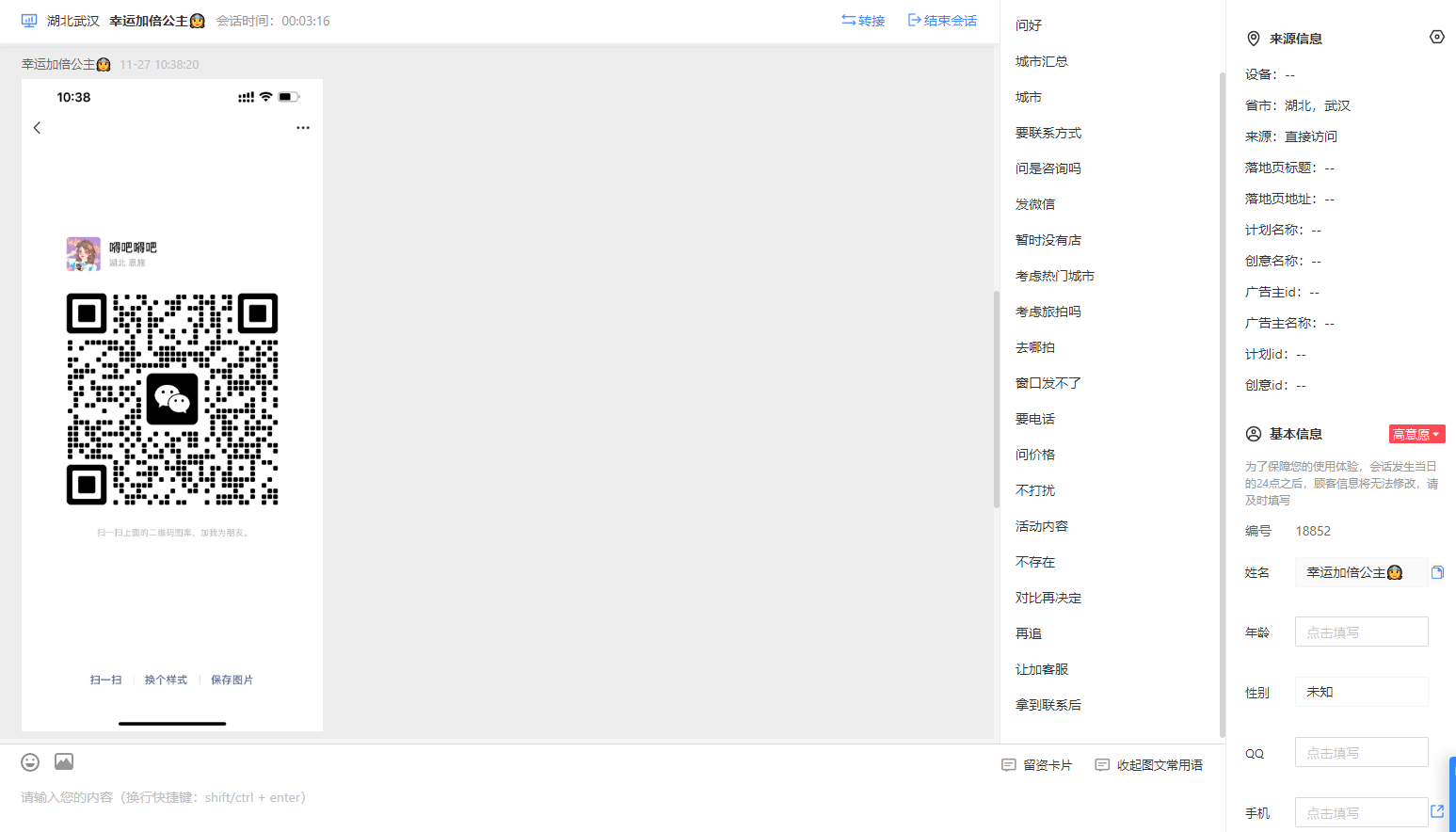
Task: Open the 高意愿 intent dropdown
Action: pos(1416,434)
